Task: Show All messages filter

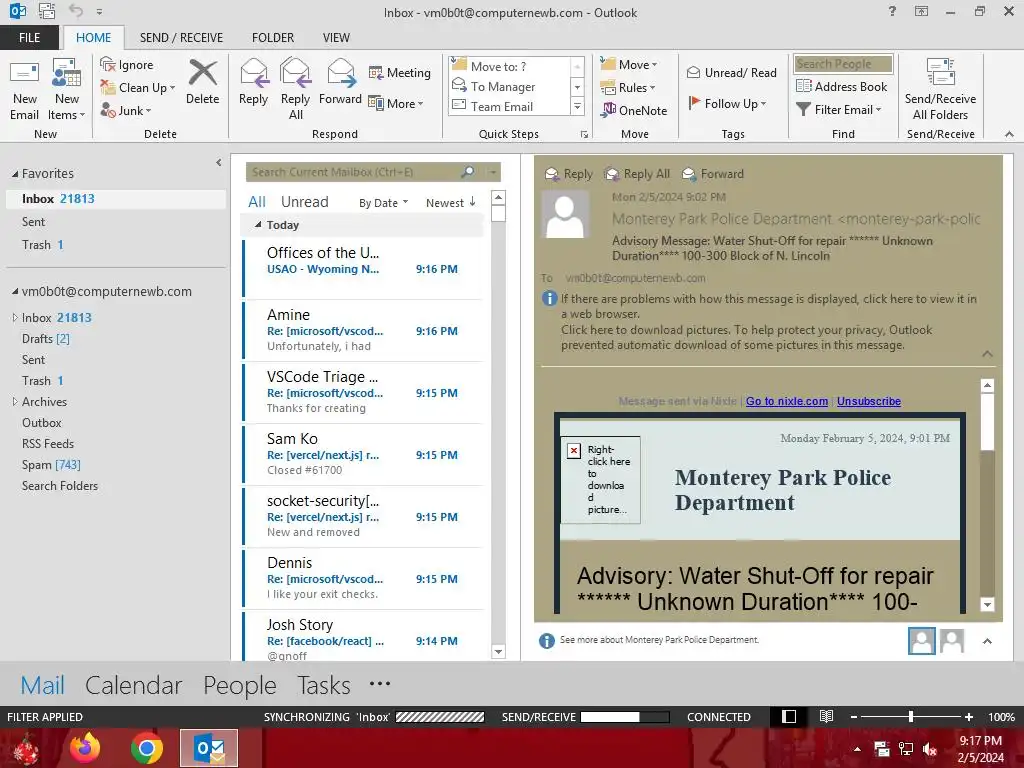Action: (257, 202)
